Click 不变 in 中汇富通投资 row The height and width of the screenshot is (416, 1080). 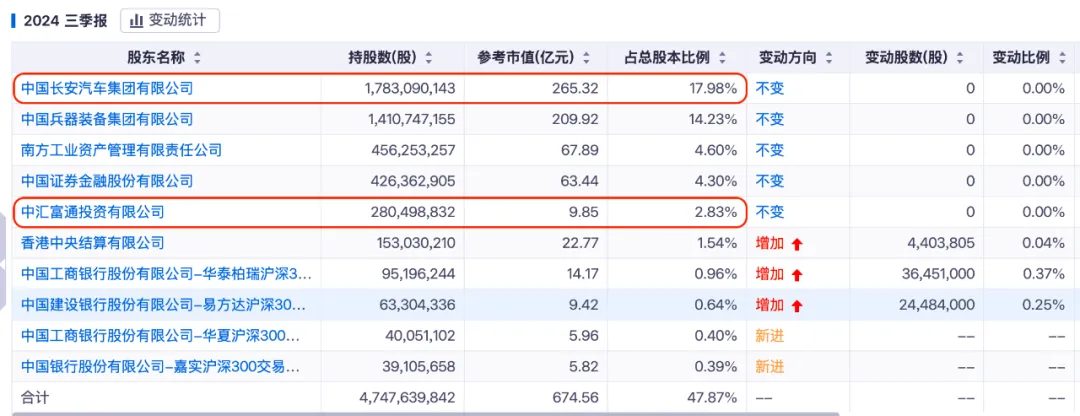(770, 212)
